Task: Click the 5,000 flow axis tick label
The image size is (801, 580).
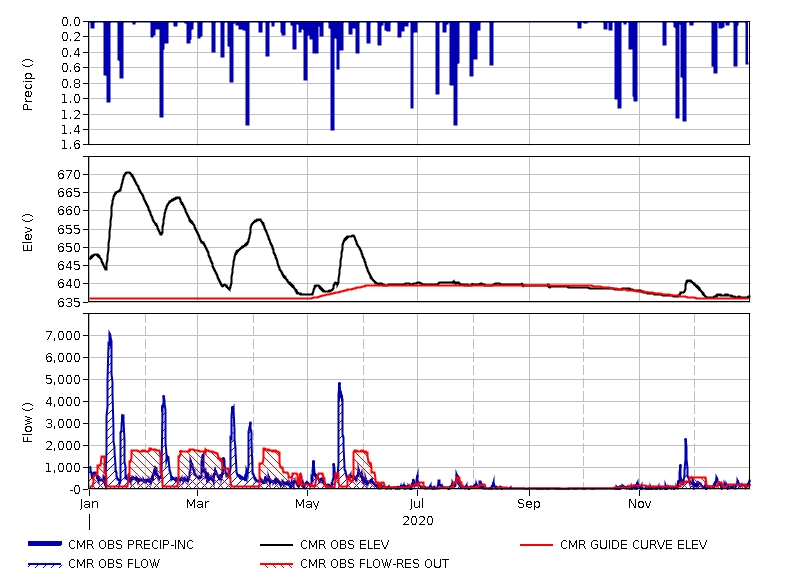Action: click(x=63, y=380)
